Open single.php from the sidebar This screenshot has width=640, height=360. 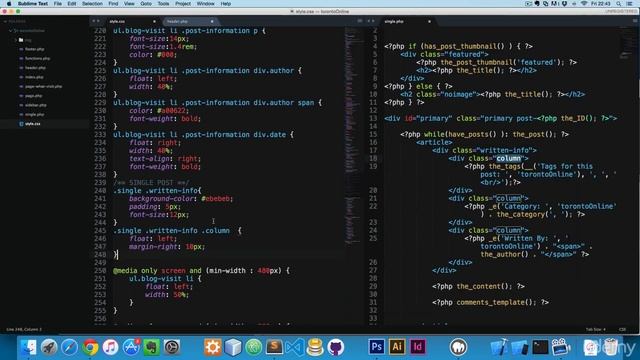point(34,115)
